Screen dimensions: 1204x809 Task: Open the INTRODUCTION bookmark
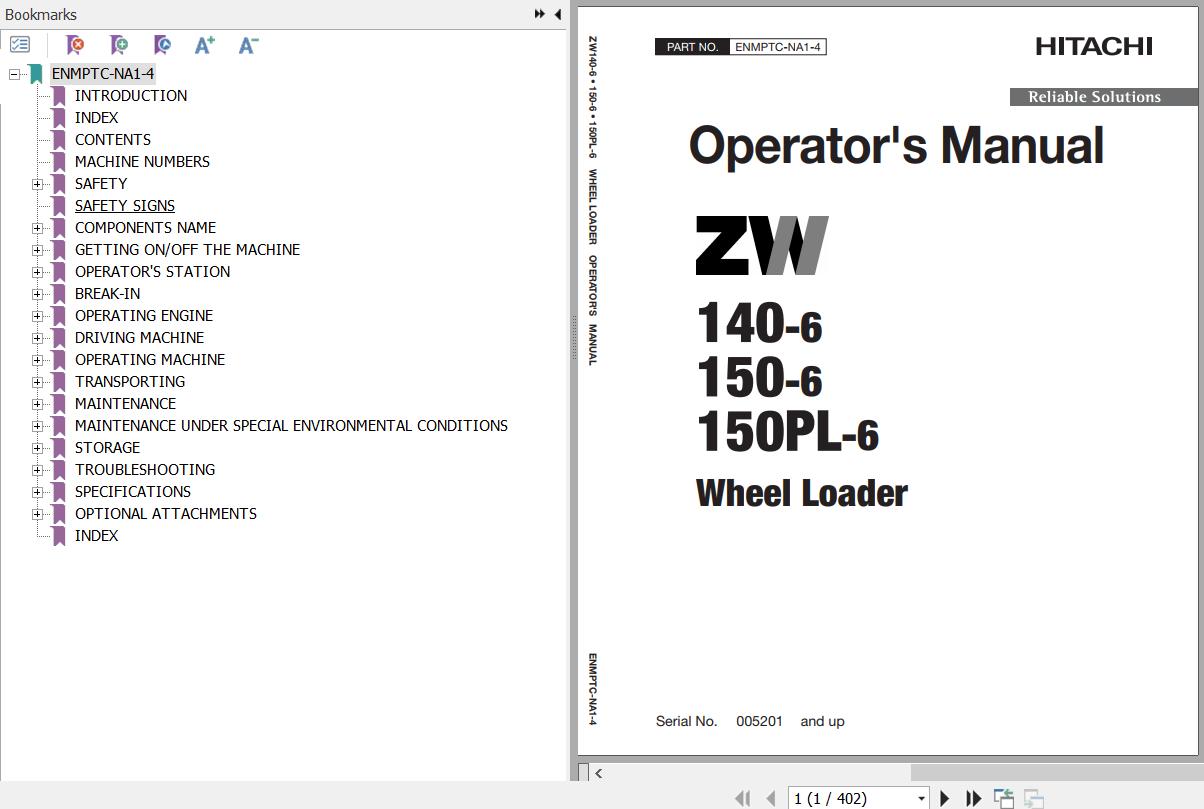tap(131, 96)
